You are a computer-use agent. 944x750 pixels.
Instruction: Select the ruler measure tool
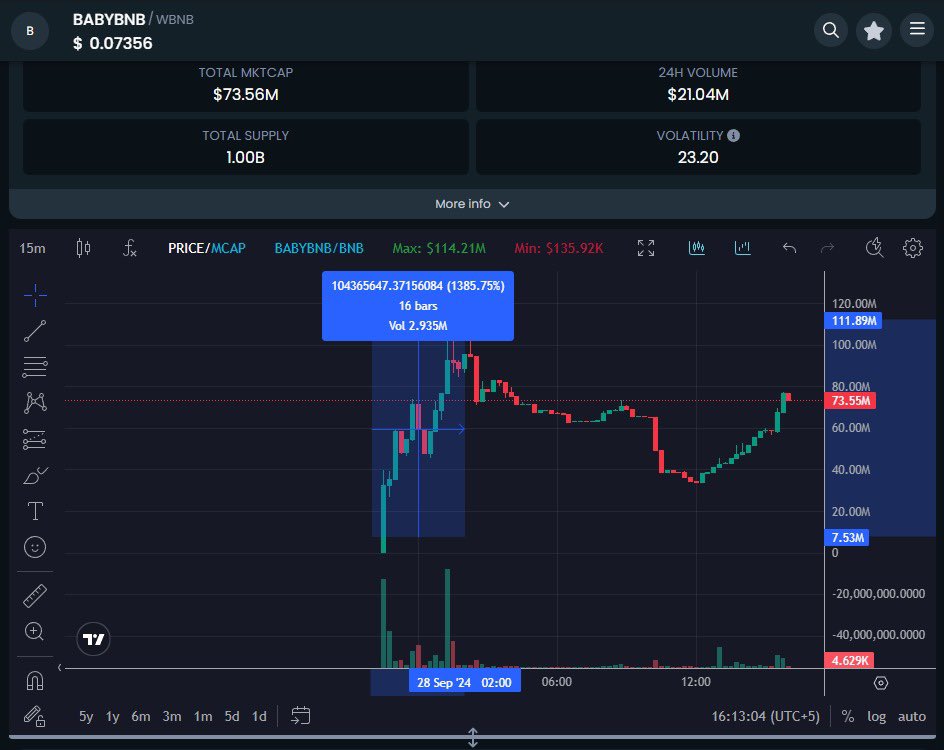point(35,596)
